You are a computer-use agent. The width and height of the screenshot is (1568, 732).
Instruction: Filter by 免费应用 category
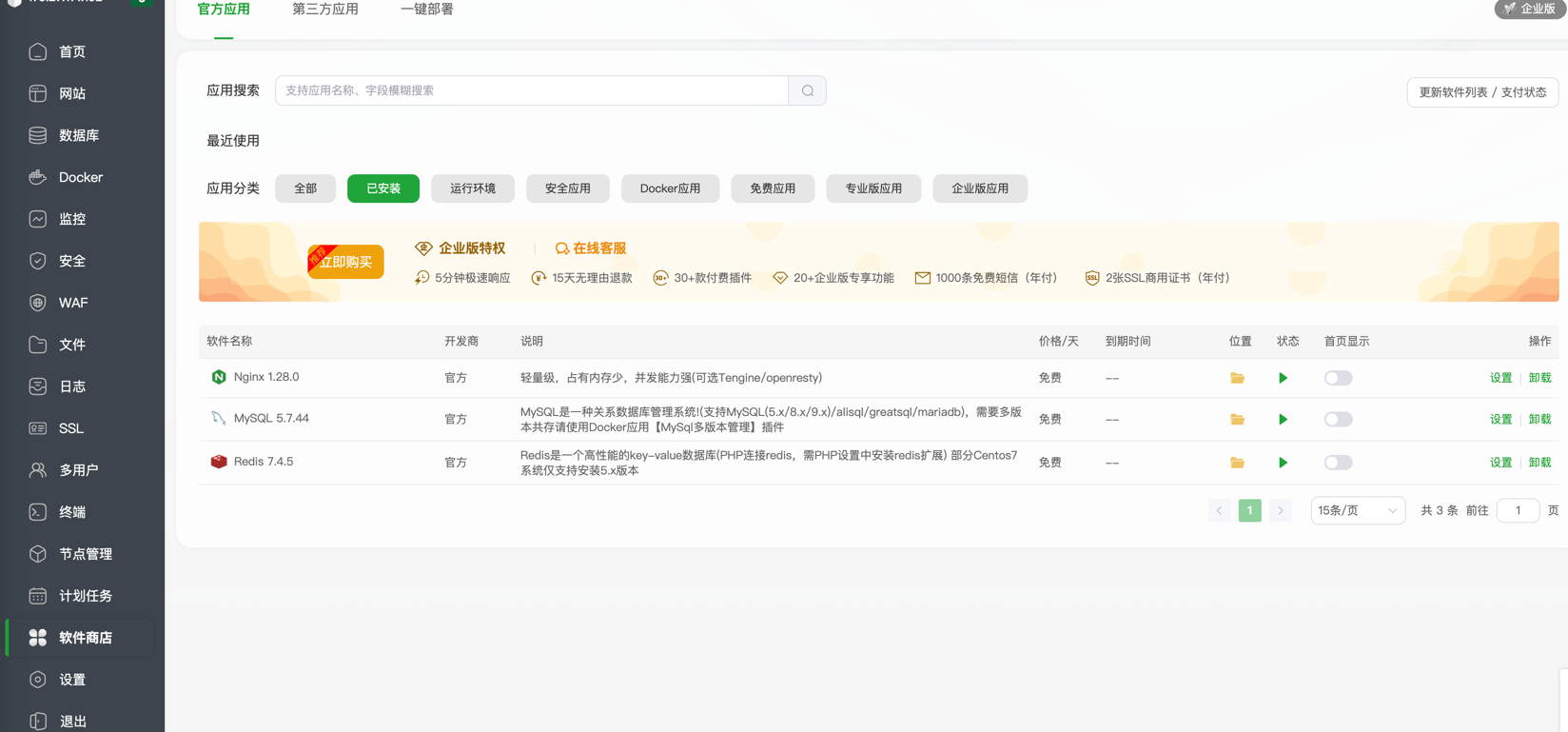point(773,188)
